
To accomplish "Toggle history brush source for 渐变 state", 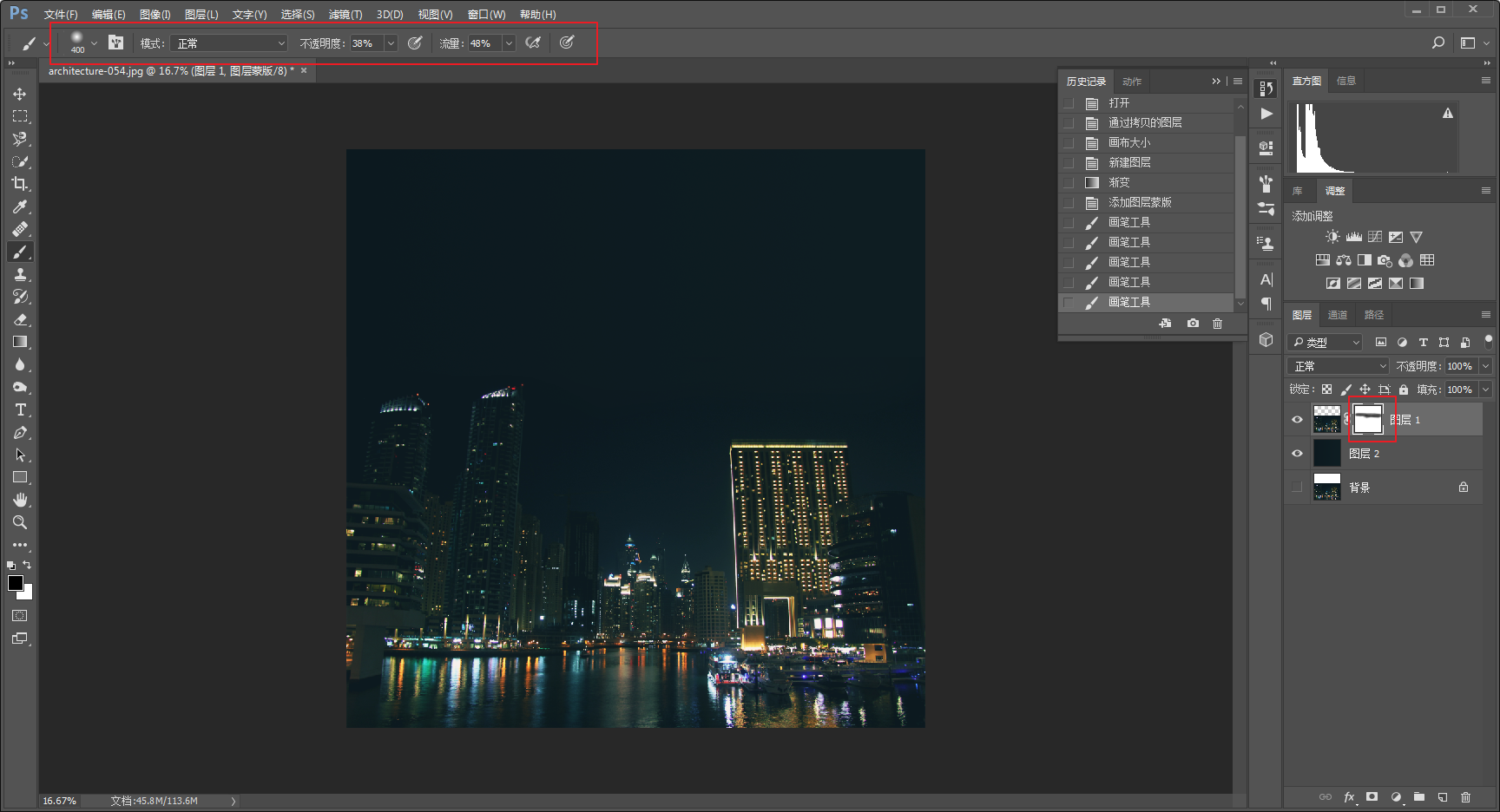I will [1069, 183].
